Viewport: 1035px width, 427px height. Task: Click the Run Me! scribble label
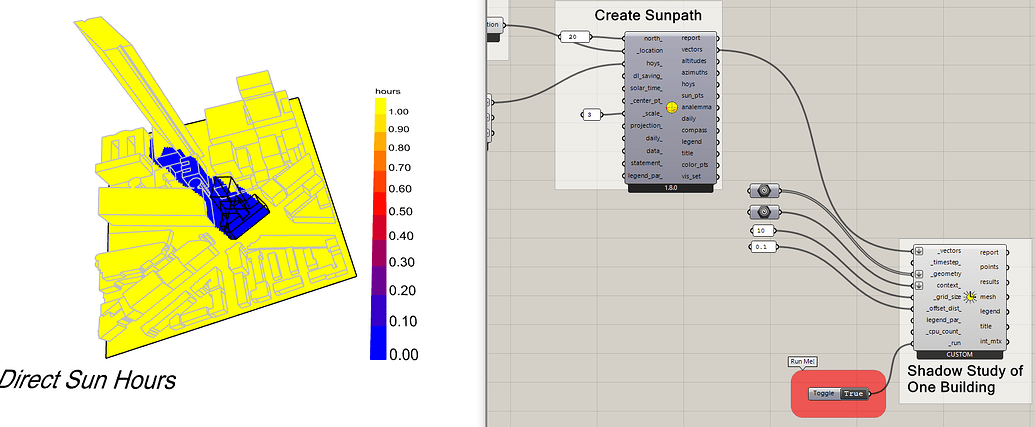point(801,362)
